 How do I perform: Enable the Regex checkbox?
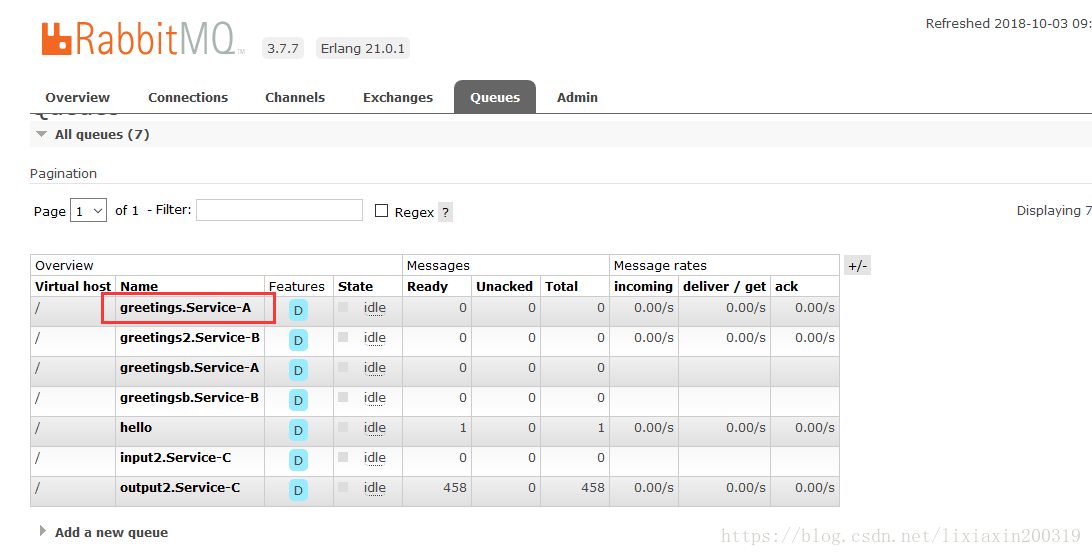pyautogui.click(x=381, y=210)
